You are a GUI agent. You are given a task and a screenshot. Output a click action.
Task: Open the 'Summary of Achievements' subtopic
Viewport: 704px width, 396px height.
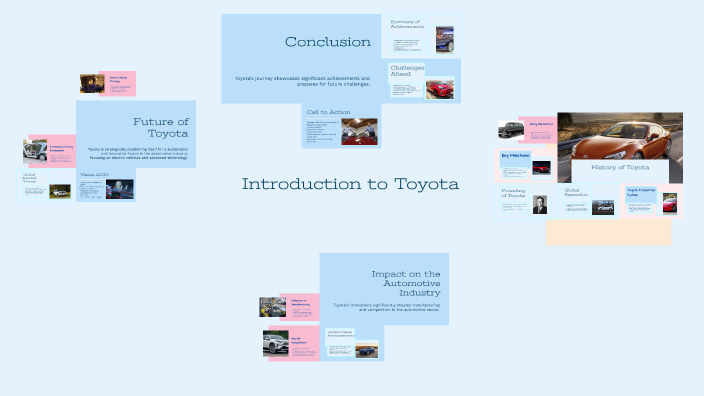(407, 24)
